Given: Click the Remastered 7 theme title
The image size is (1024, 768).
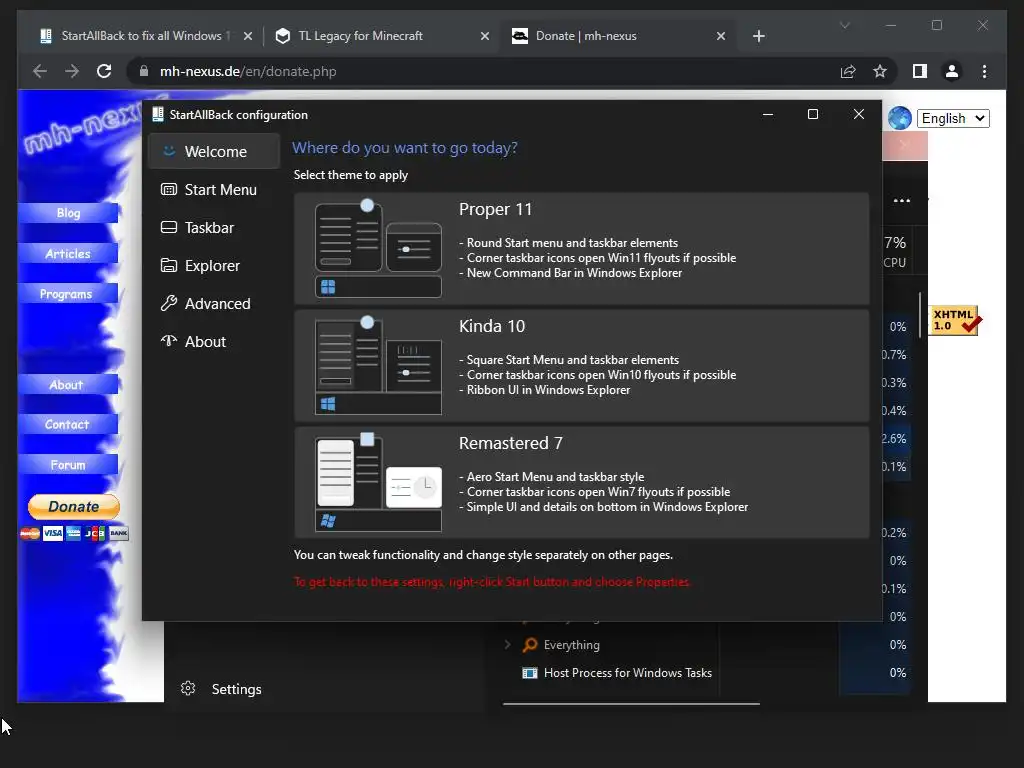Looking at the screenshot, I should click(x=511, y=443).
